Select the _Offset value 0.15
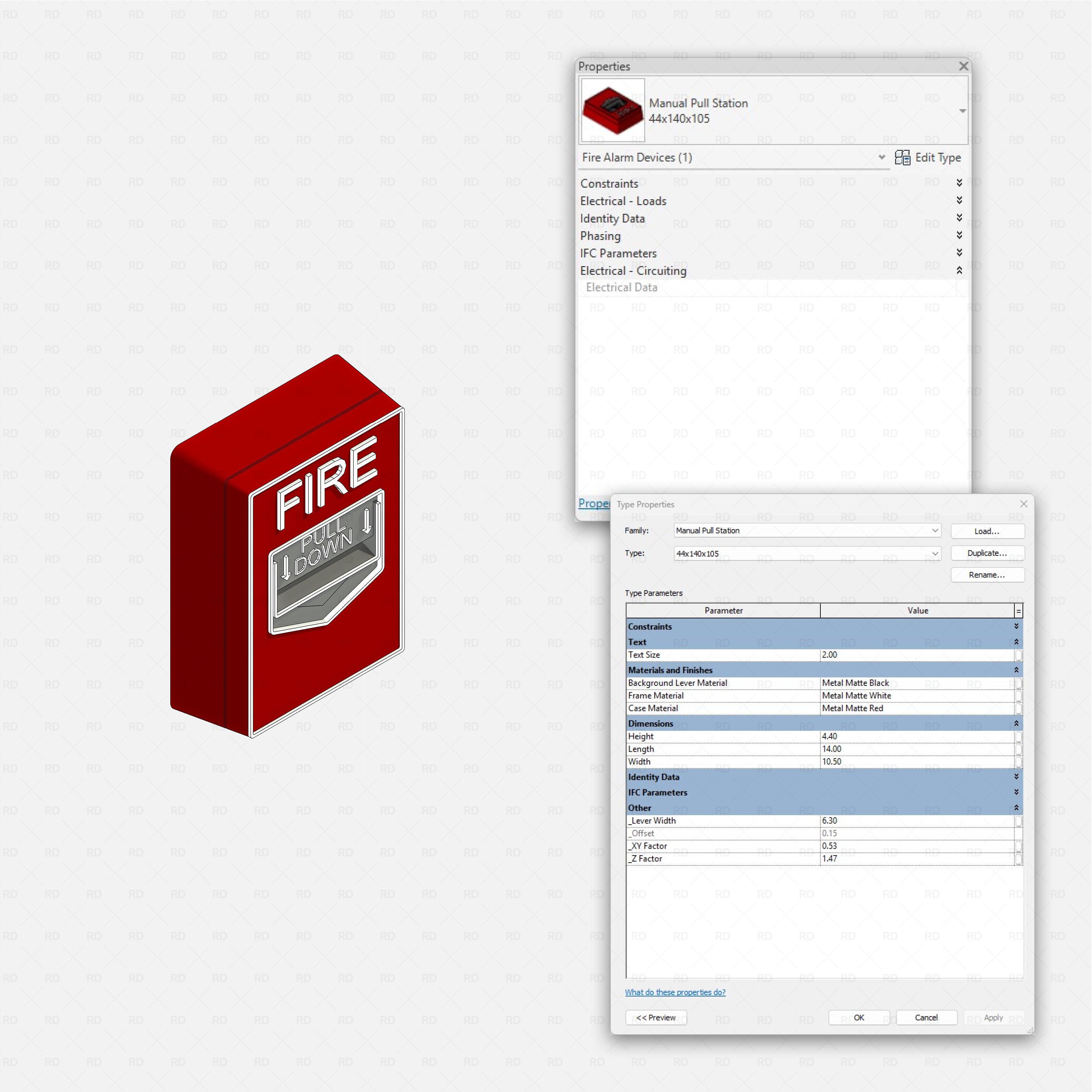Image resolution: width=1092 pixels, height=1092 pixels. pyautogui.click(x=917, y=833)
